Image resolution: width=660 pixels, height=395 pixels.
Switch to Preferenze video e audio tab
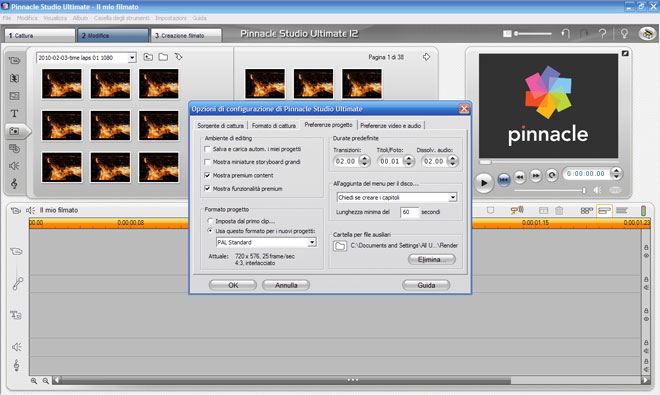(x=391, y=125)
